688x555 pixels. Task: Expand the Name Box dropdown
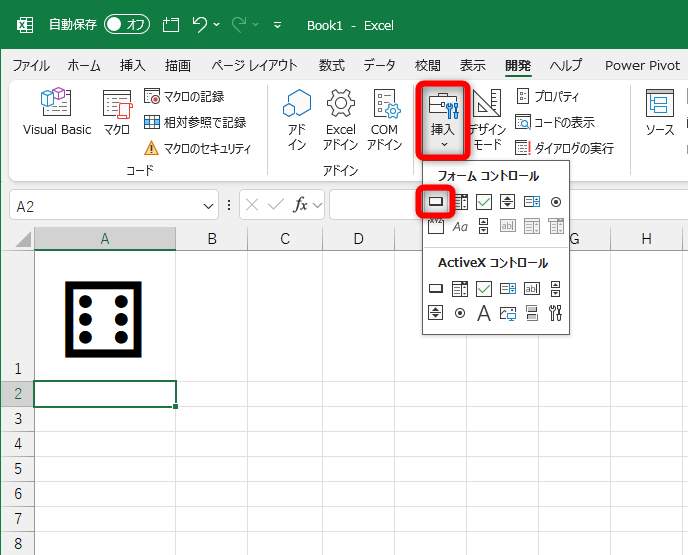point(208,206)
